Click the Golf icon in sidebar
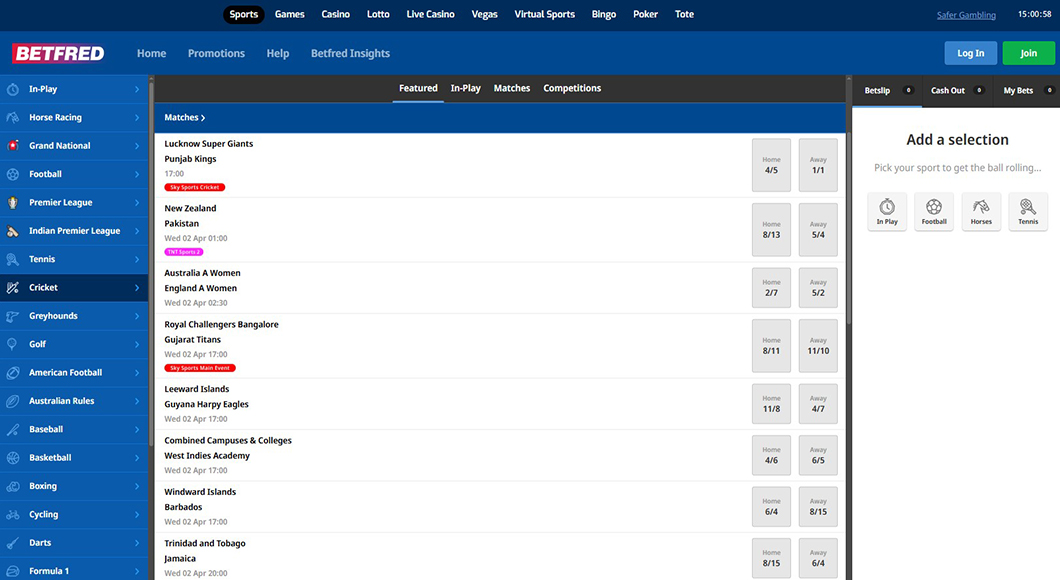This screenshot has width=1060, height=580. pos(13,345)
